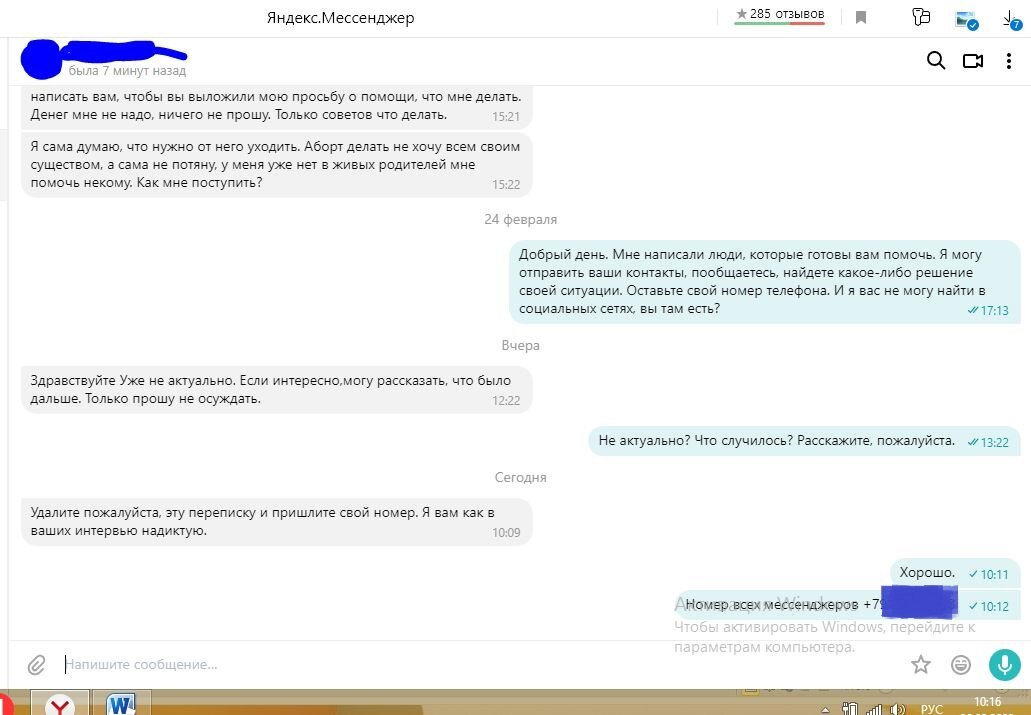Click the Яндекс.Мессенджер page title
The height and width of the screenshot is (715, 1031).
pos(341,18)
